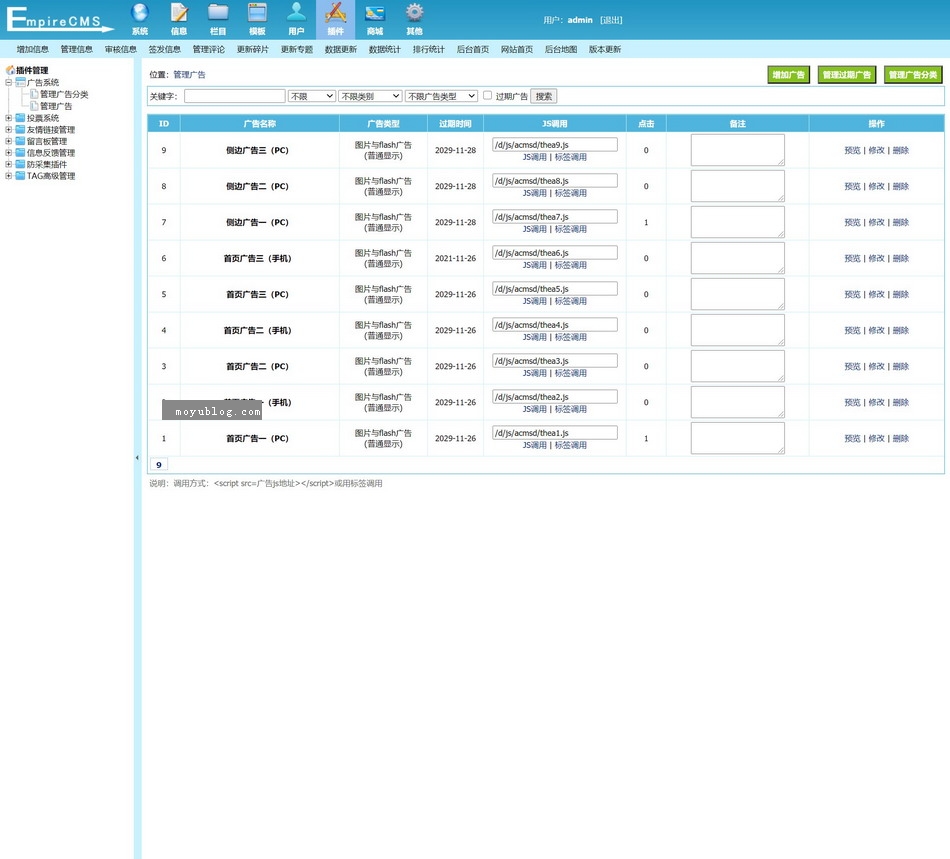Click the /d/js/acmsd/thea1.js text field

pyautogui.click(x=555, y=433)
